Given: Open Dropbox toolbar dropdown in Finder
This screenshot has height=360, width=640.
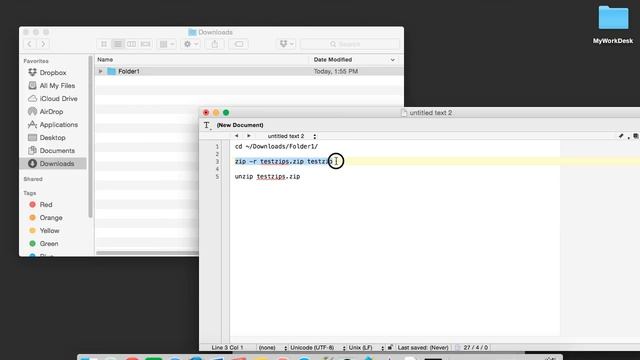Looking at the screenshot, I should 287,44.
